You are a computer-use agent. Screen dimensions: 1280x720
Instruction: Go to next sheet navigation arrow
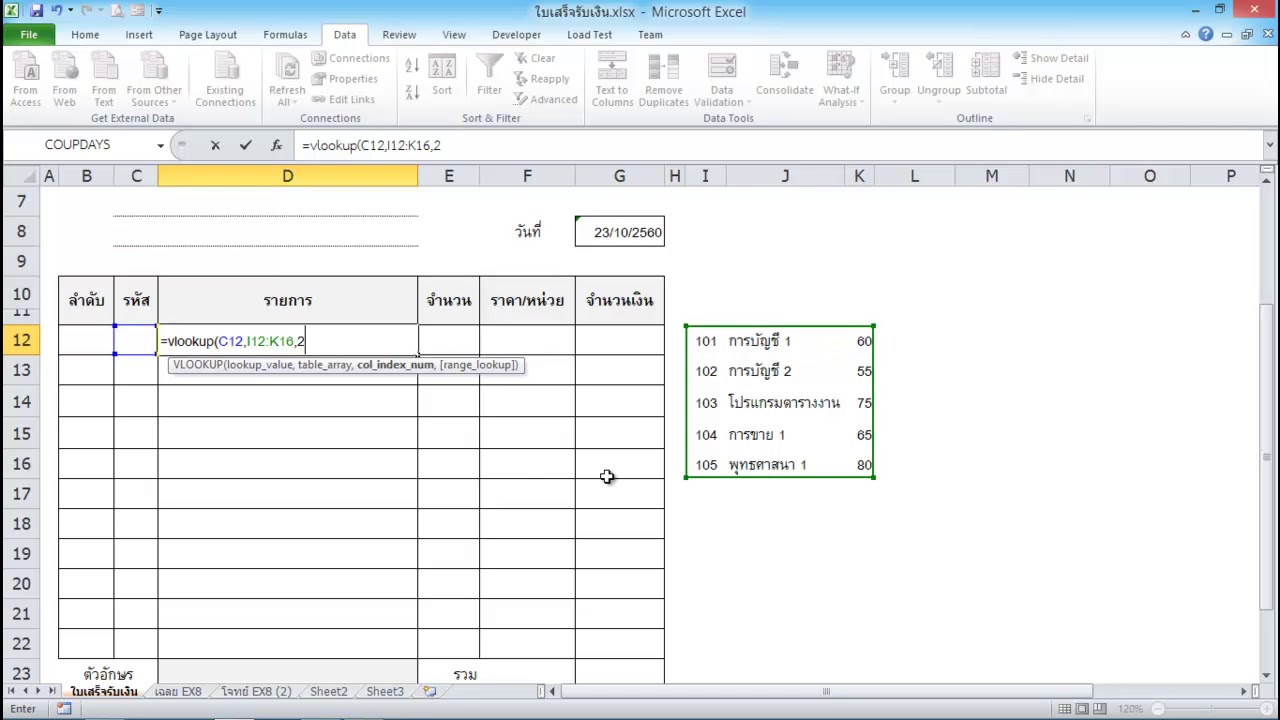pos(39,691)
